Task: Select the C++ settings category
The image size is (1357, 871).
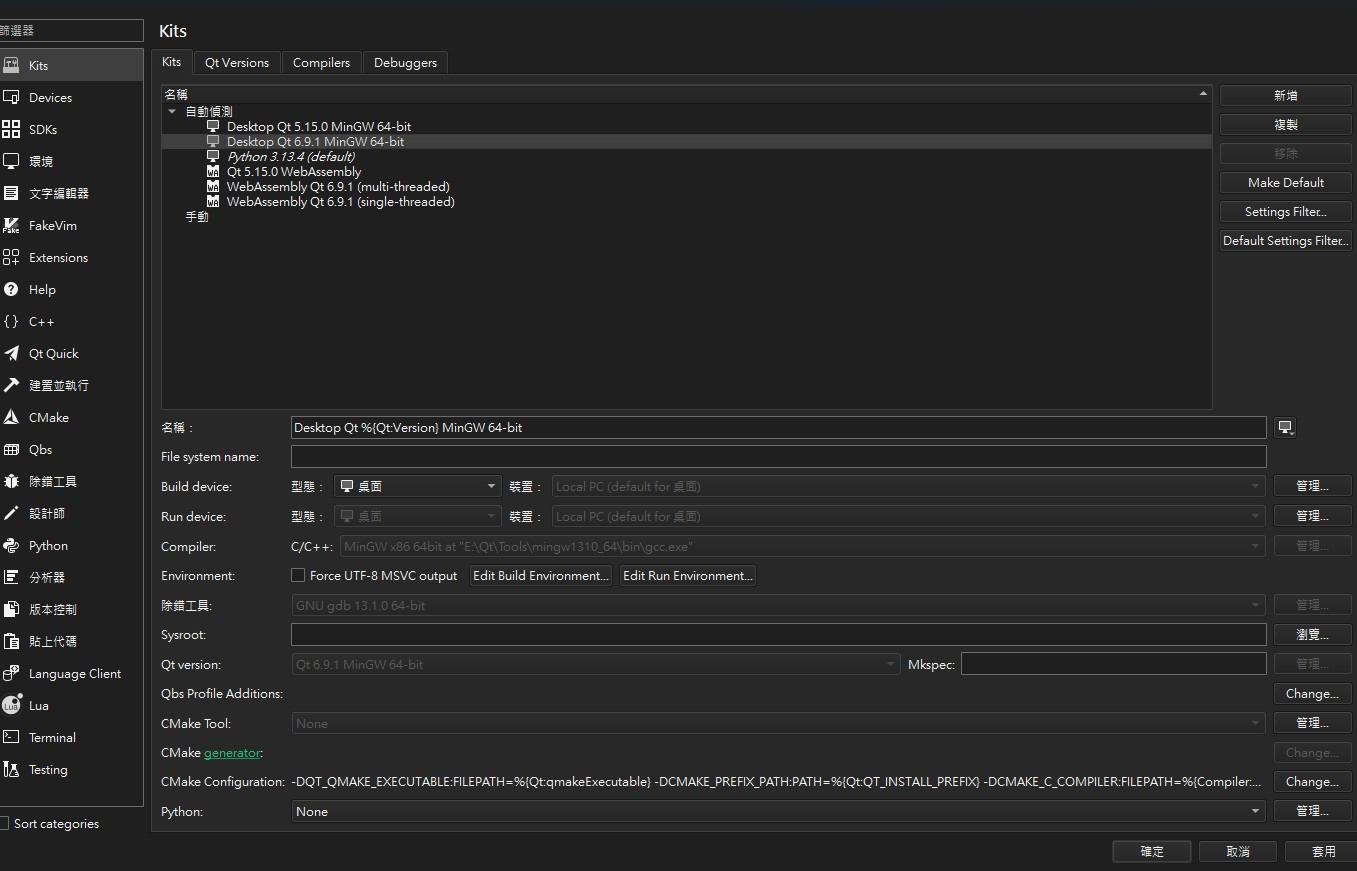Action: tap(71, 321)
